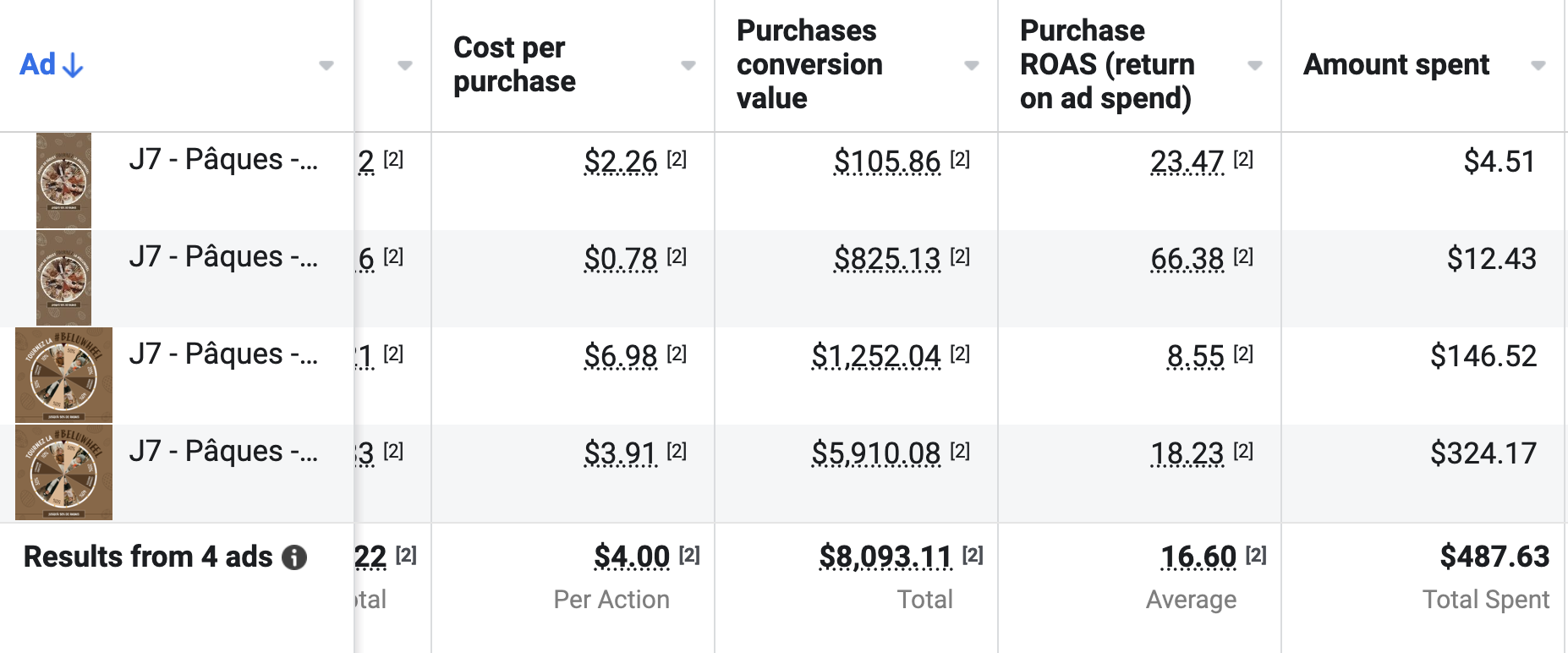Open the first J7 - Pâques ad thumbnail
The image size is (1568, 653).
tap(63, 180)
